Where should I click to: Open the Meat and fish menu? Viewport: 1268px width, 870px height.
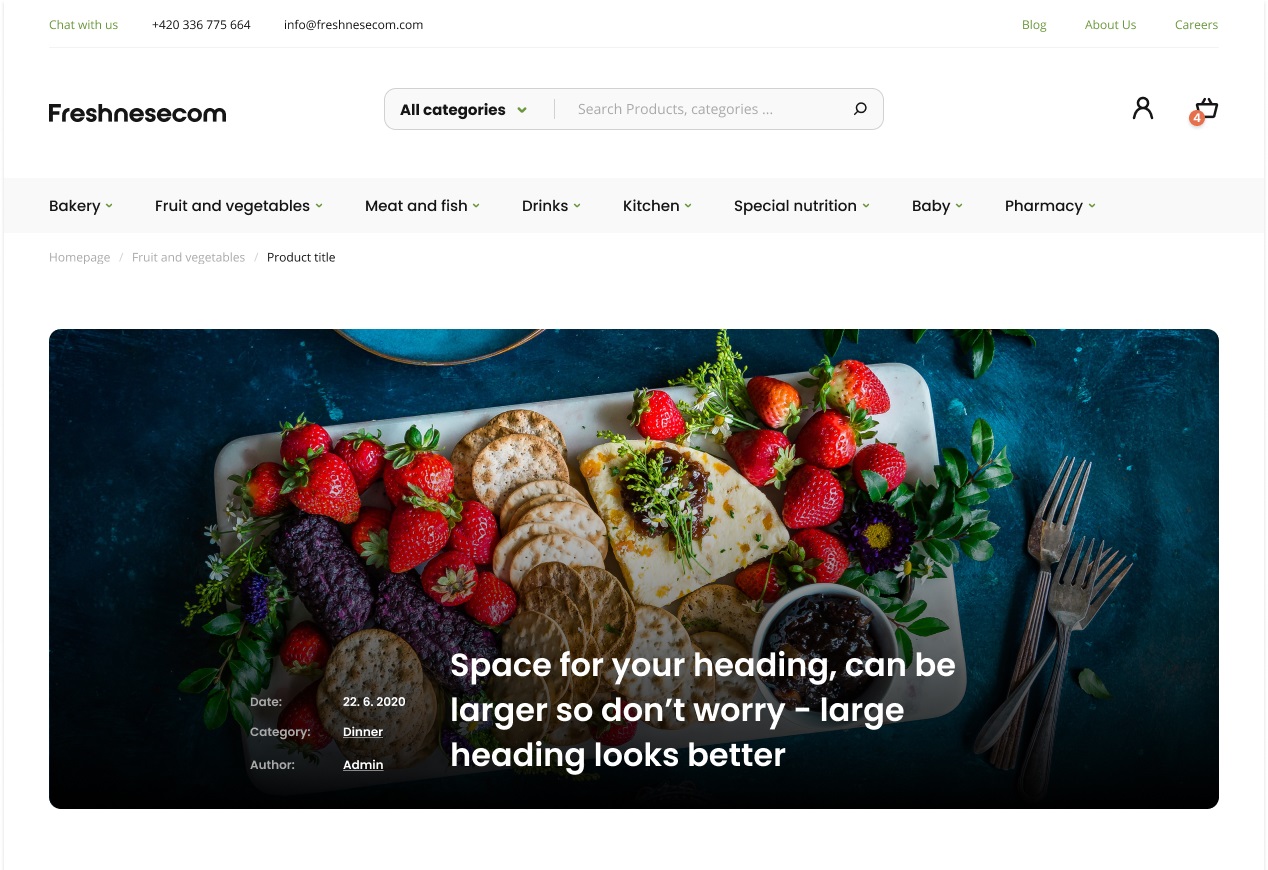[x=422, y=206]
